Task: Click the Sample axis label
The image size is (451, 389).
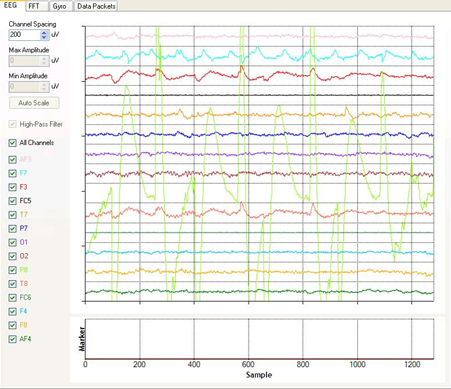Action: [259, 375]
